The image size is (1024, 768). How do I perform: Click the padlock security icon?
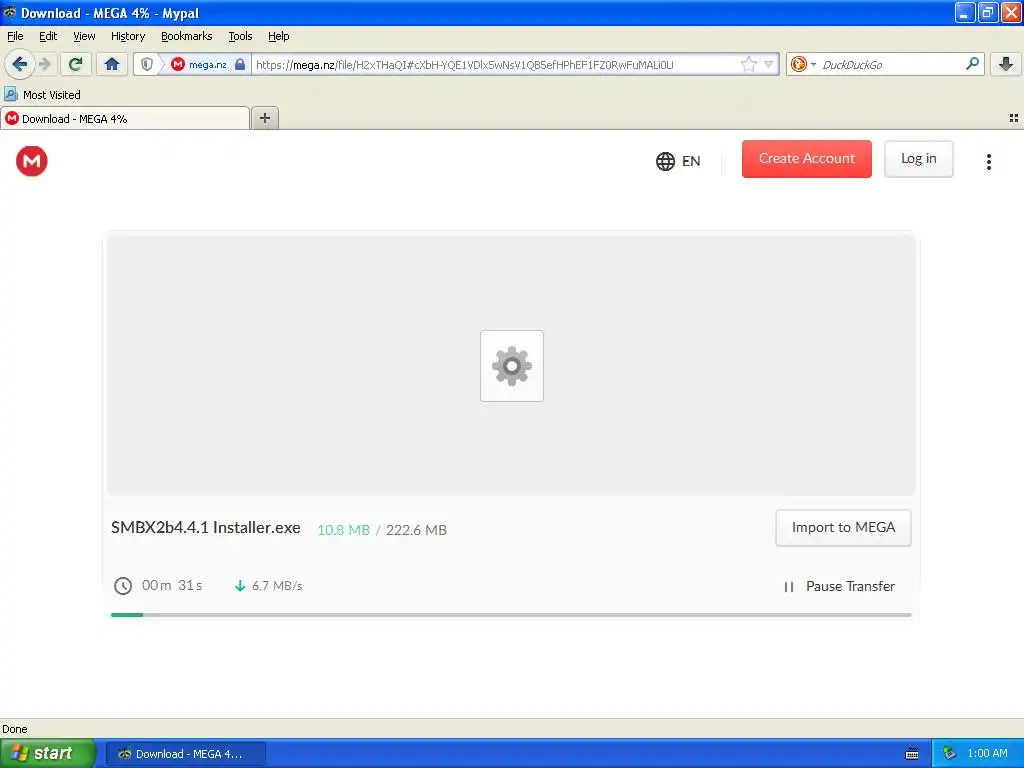240,64
